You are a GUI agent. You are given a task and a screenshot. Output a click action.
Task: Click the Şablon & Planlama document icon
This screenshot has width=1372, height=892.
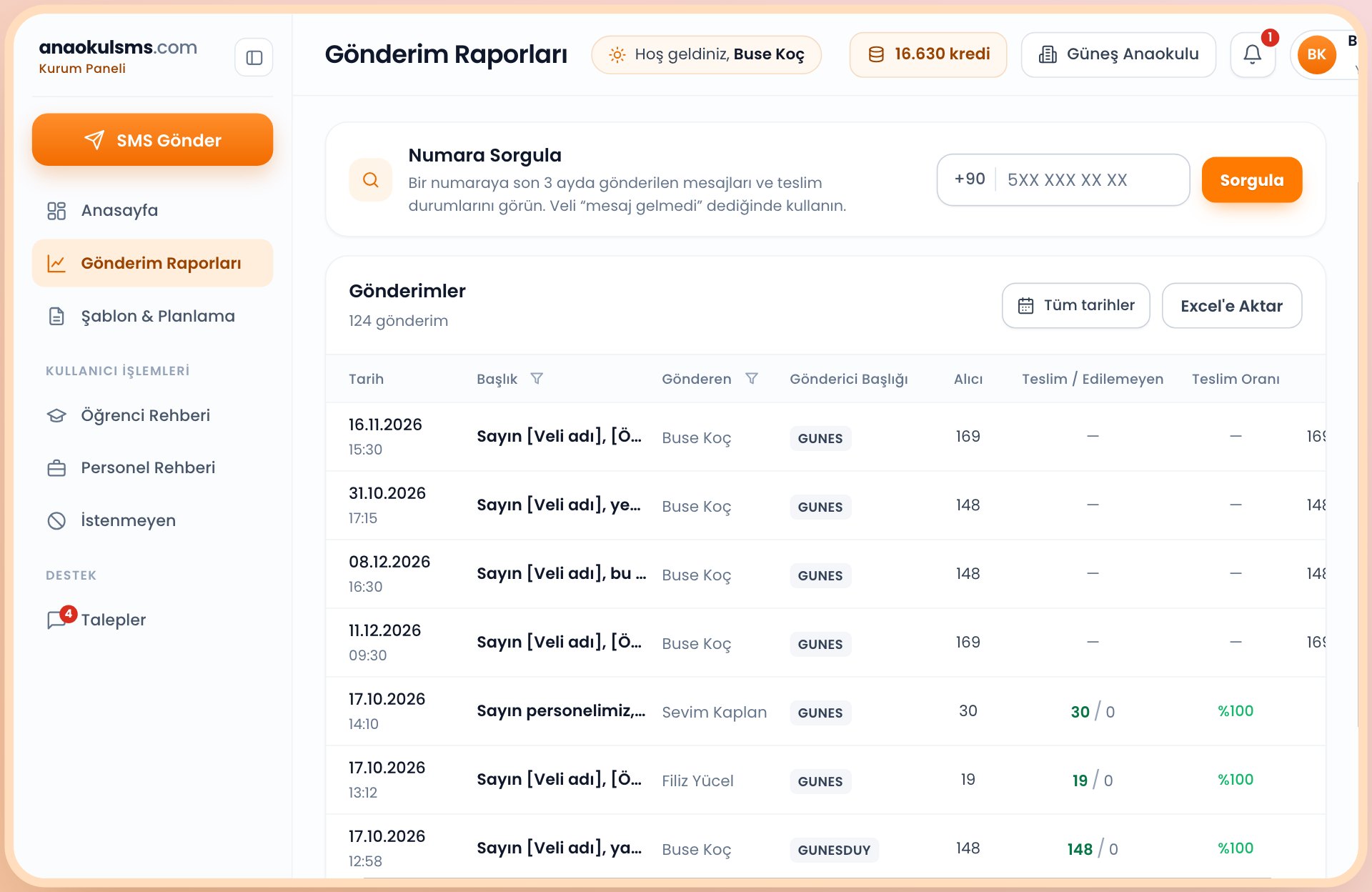coord(56,316)
